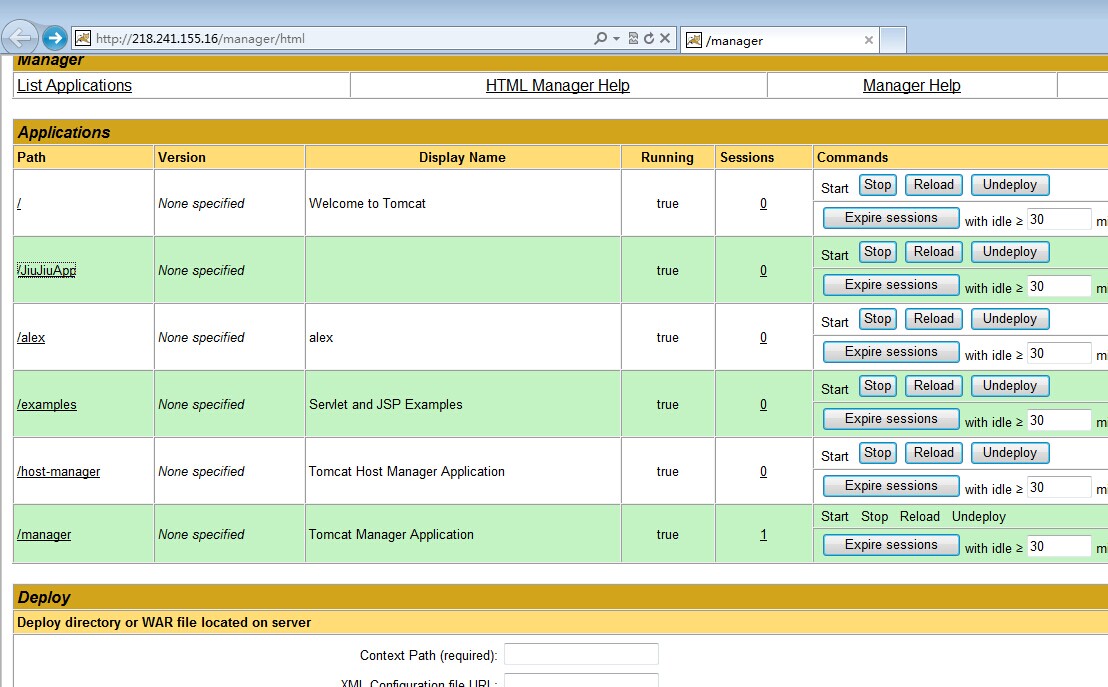The image size is (1108, 687).
Task: Undeploy the /JiuJiuApp application
Action: (1010, 252)
